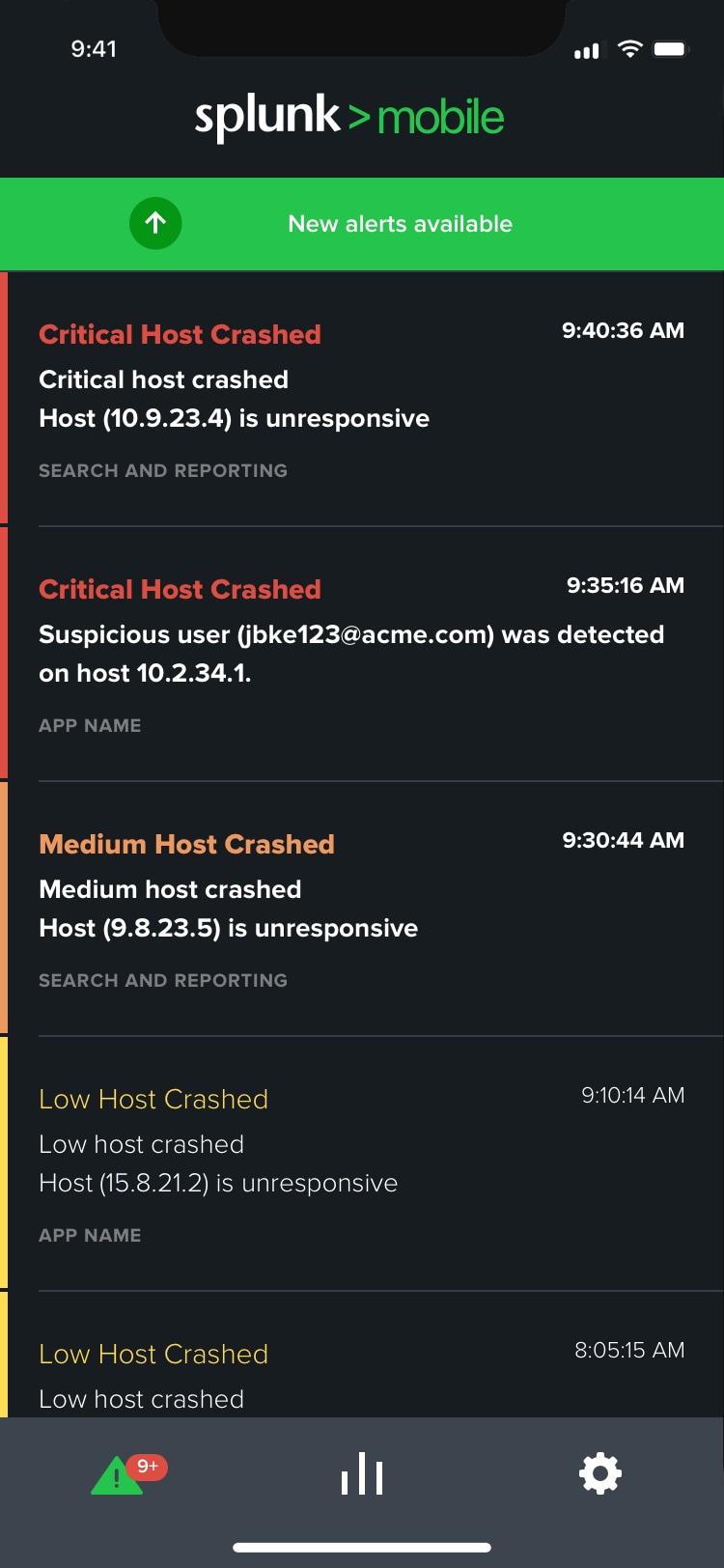Tap the cellular signal bars icon
The height and width of the screenshot is (1568, 724).
coord(587,50)
